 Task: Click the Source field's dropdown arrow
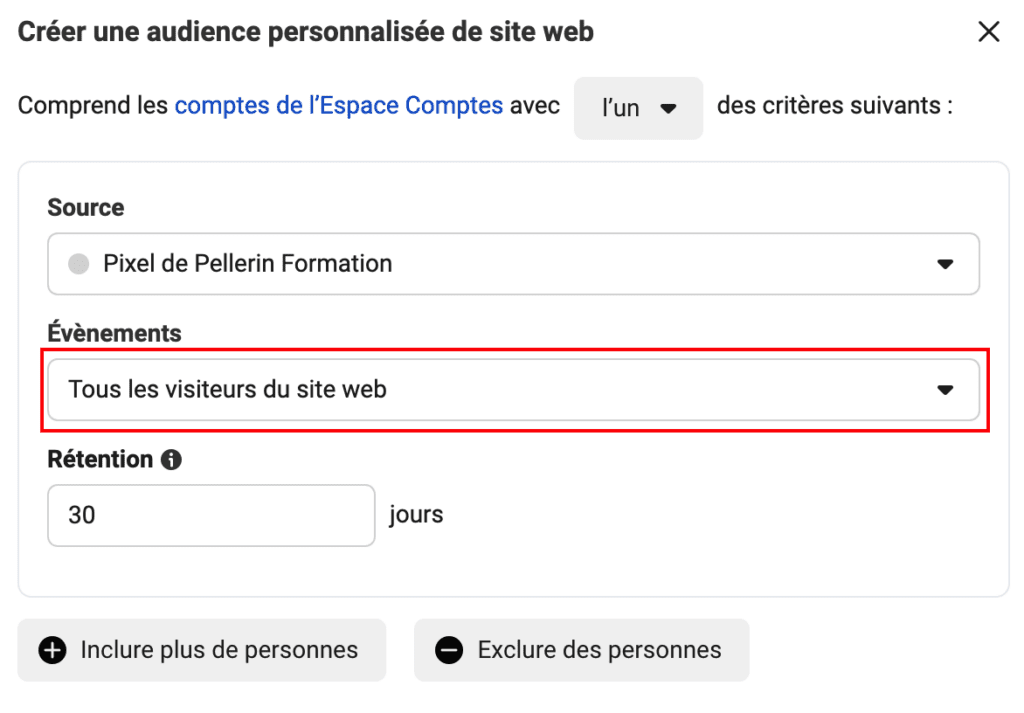pyautogui.click(x=944, y=265)
